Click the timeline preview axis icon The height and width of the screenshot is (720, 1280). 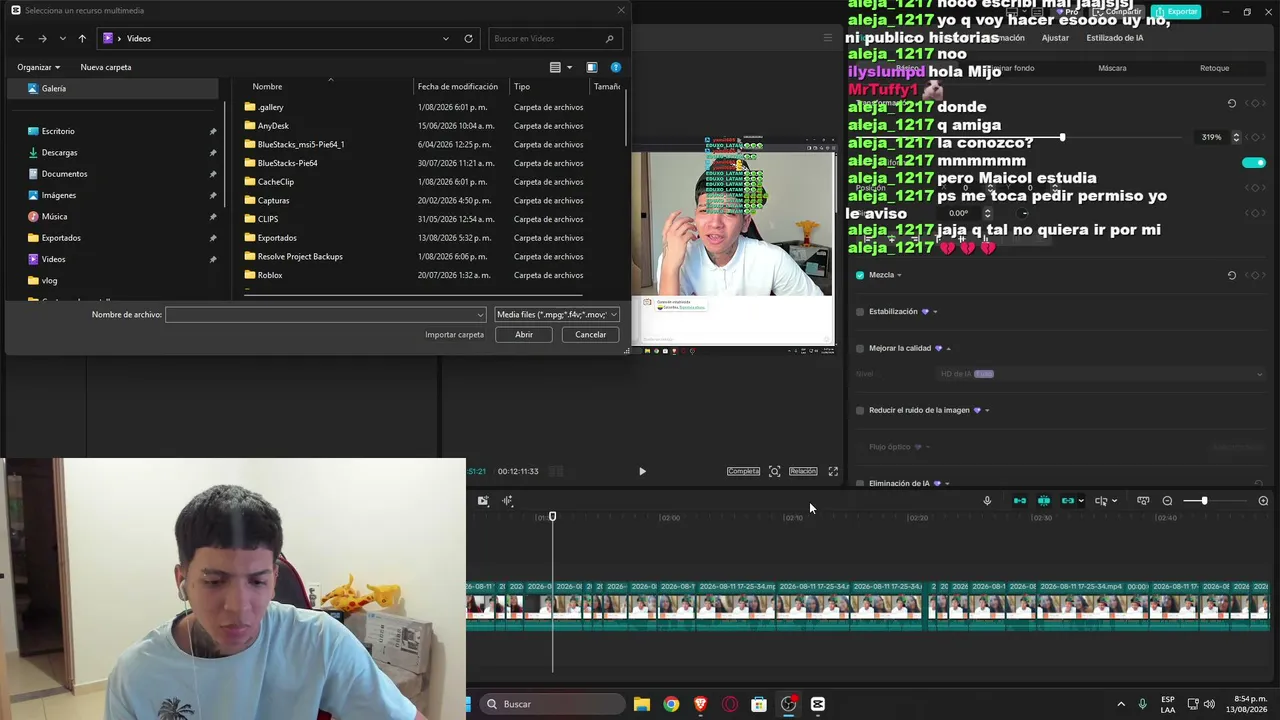point(1101,501)
